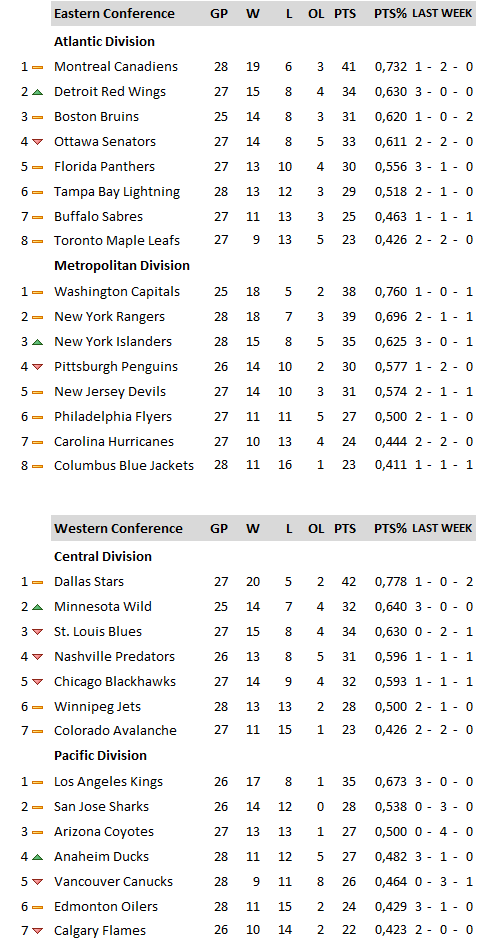Screen dimensions: 492x941
Task: Click green up arrow next to New York Islanders
Action: click(x=38, y=342)
